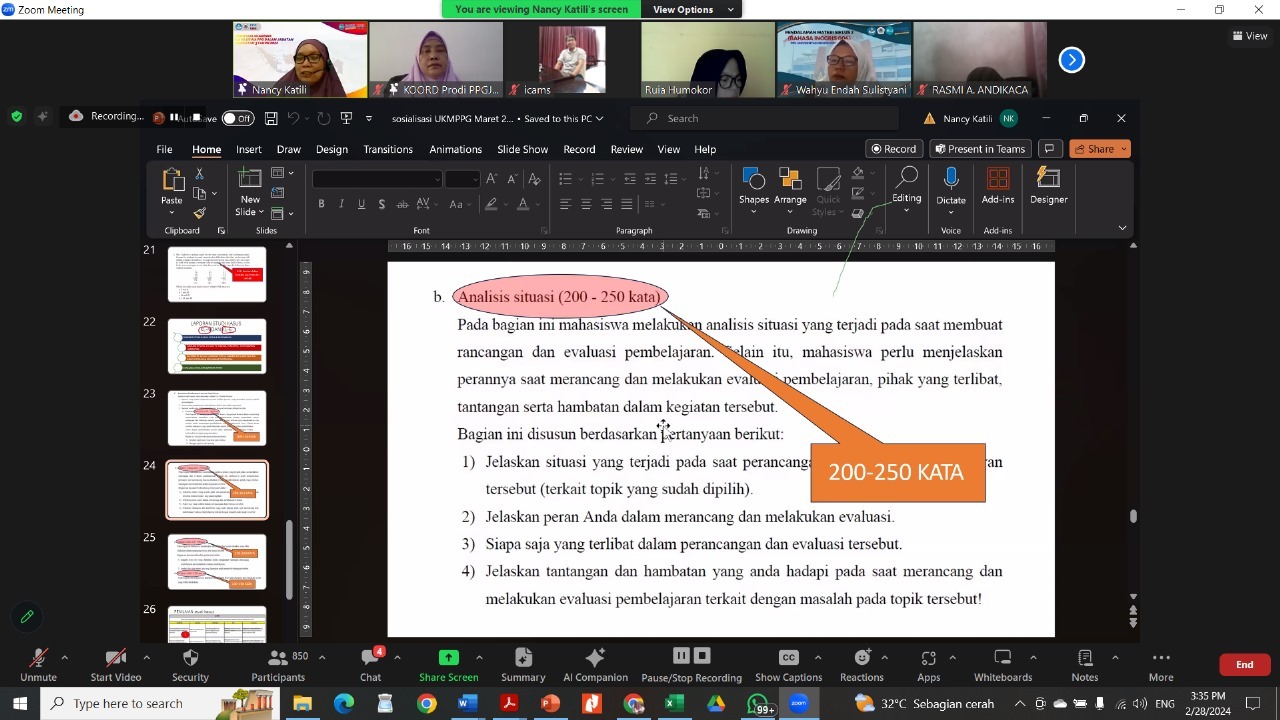The width and height of the screenshot is (1280, 720).
Task: Click the red End meeting button
Action: [x=1245, y=665]
